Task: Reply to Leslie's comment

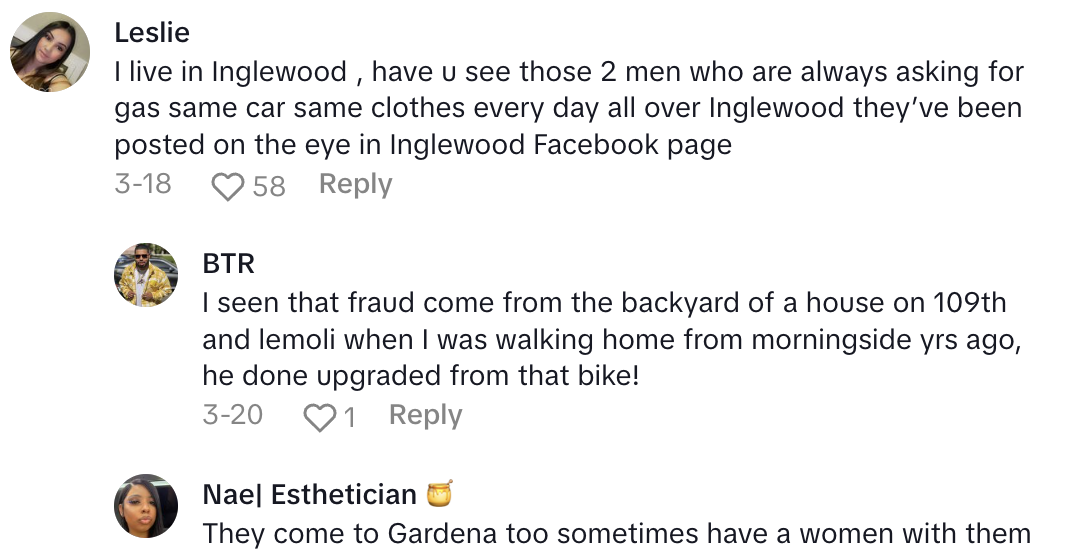Action: click(x=355, y=185)
